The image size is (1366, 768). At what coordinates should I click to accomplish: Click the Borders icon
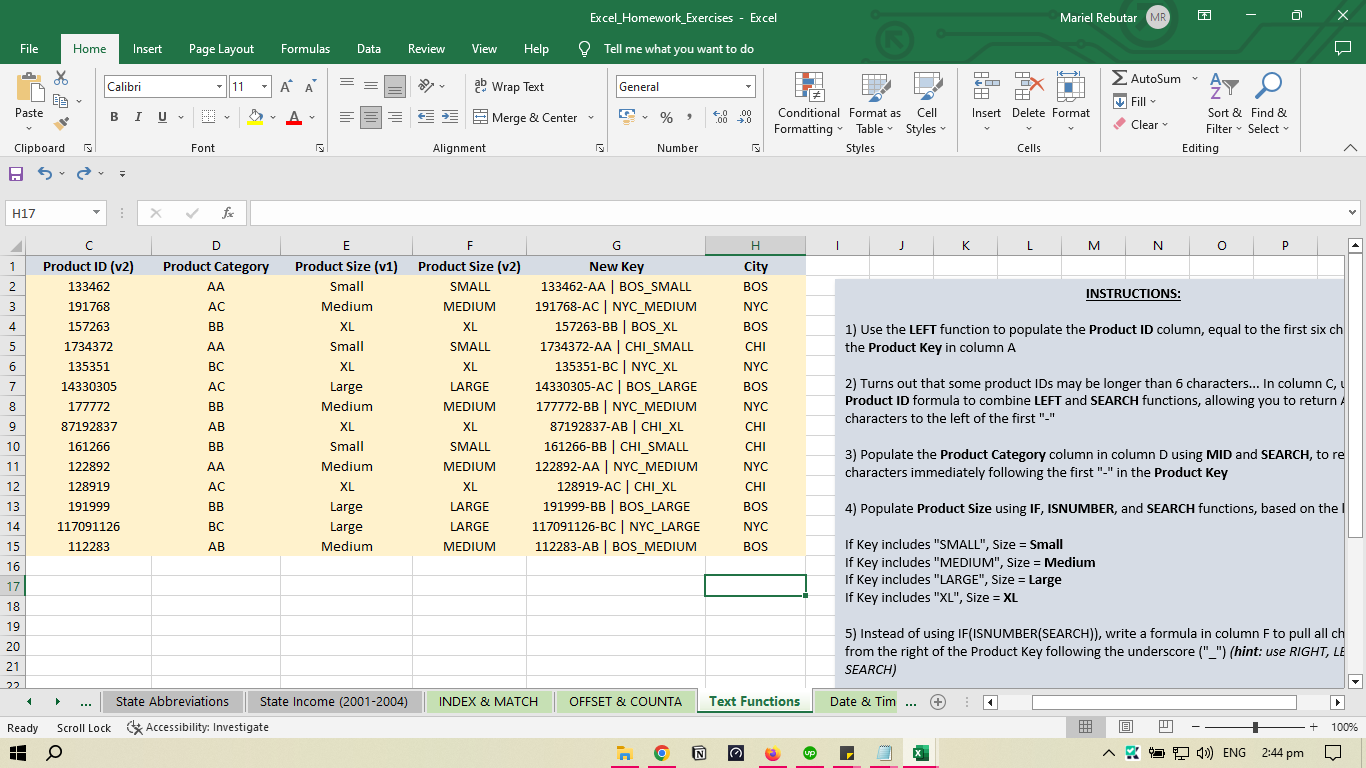(209, 117)
